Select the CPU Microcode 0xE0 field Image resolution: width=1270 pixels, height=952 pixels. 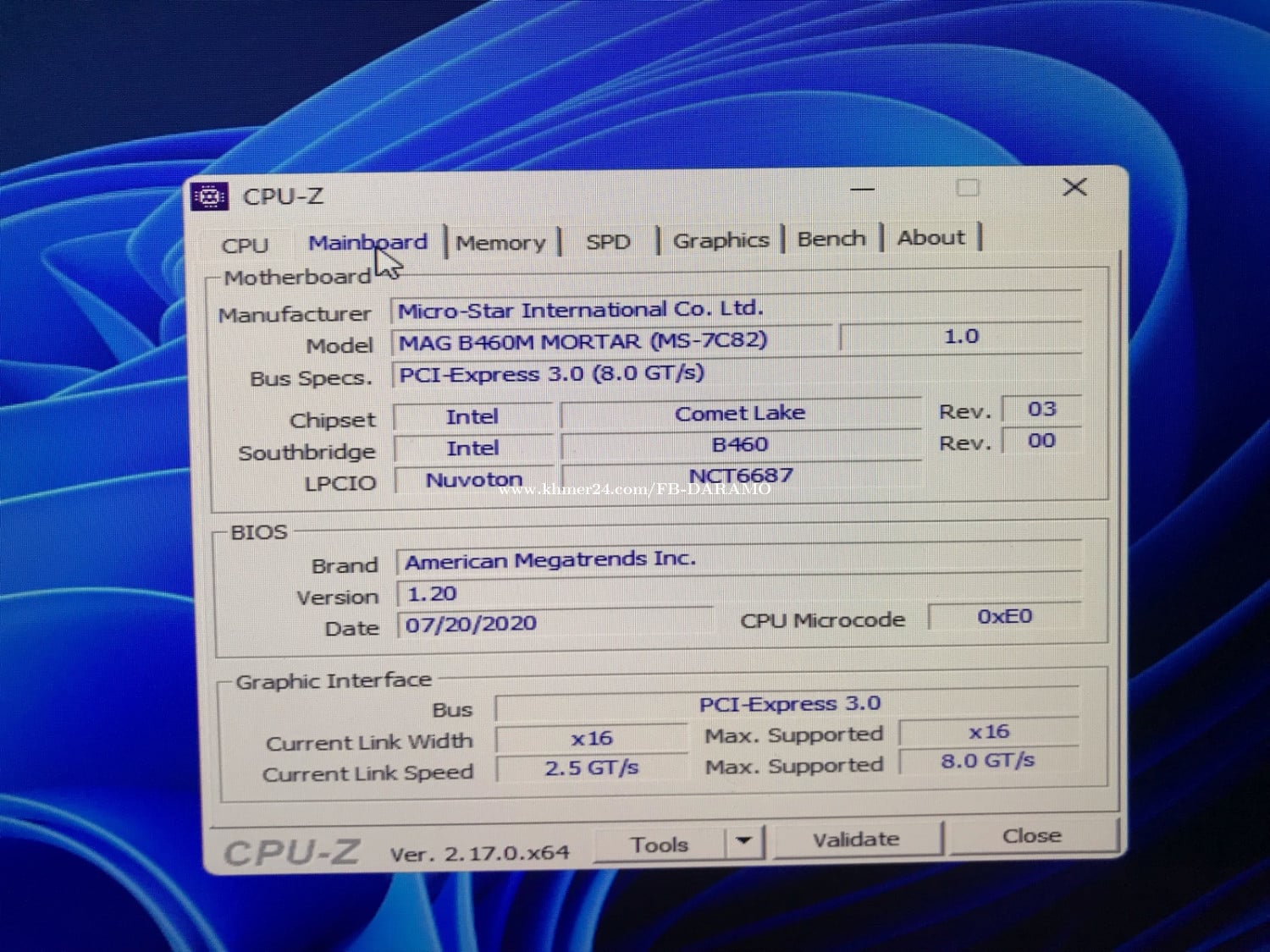coord(1004,617)
